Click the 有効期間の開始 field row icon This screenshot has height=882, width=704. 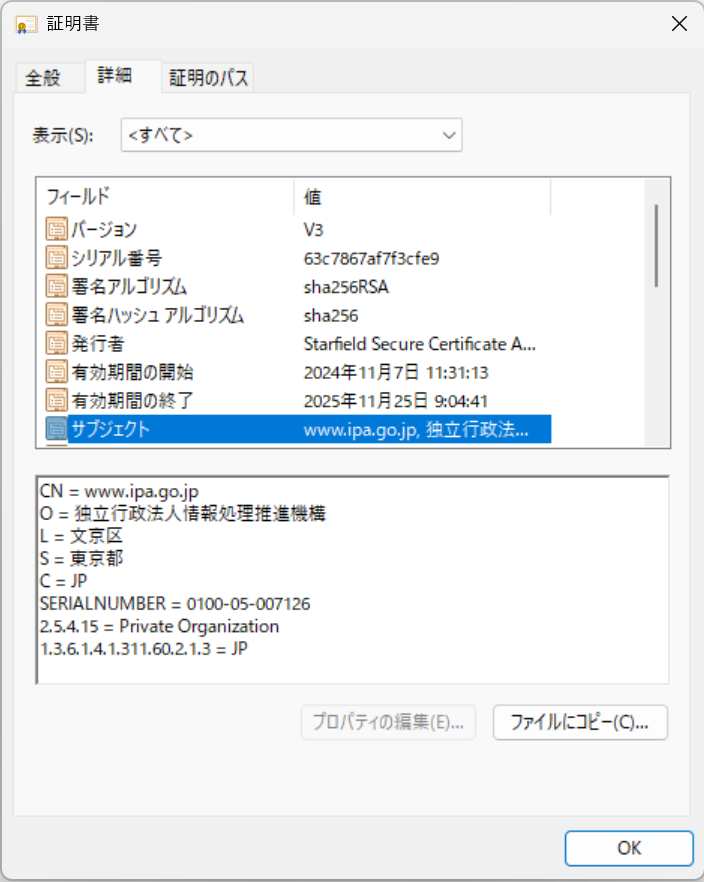(56, 372)
